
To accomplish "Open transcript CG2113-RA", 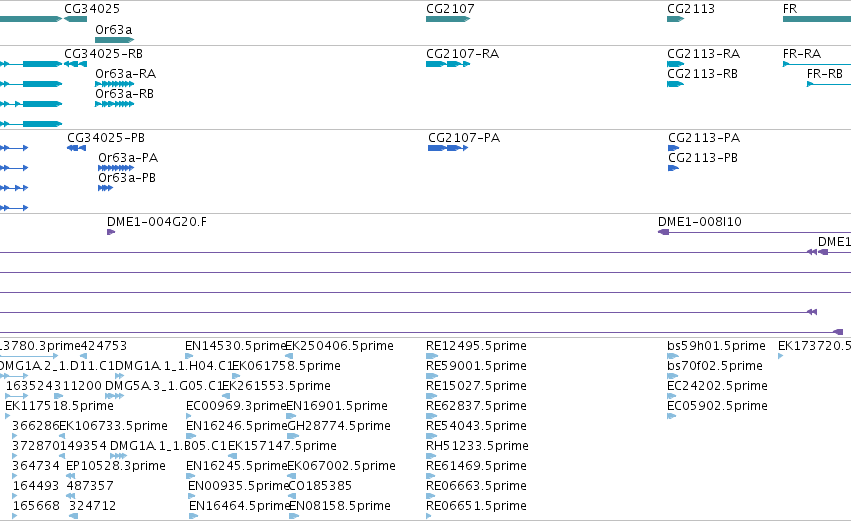I will point(703,54).
